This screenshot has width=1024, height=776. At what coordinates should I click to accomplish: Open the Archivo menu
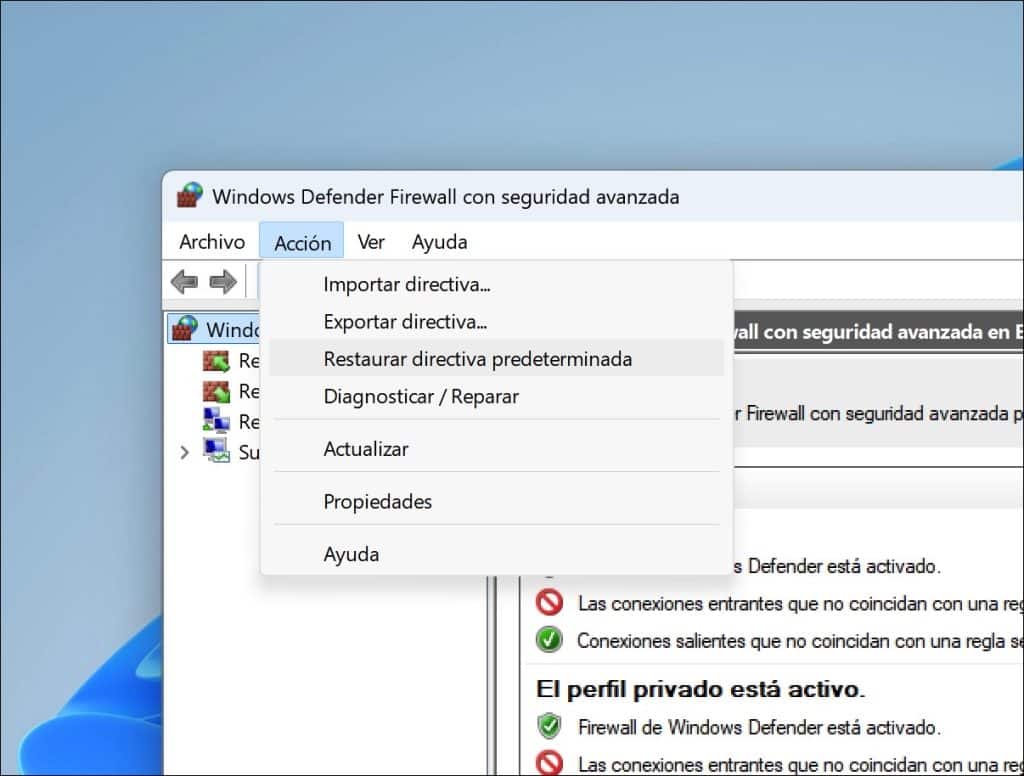tap(212, 242)
